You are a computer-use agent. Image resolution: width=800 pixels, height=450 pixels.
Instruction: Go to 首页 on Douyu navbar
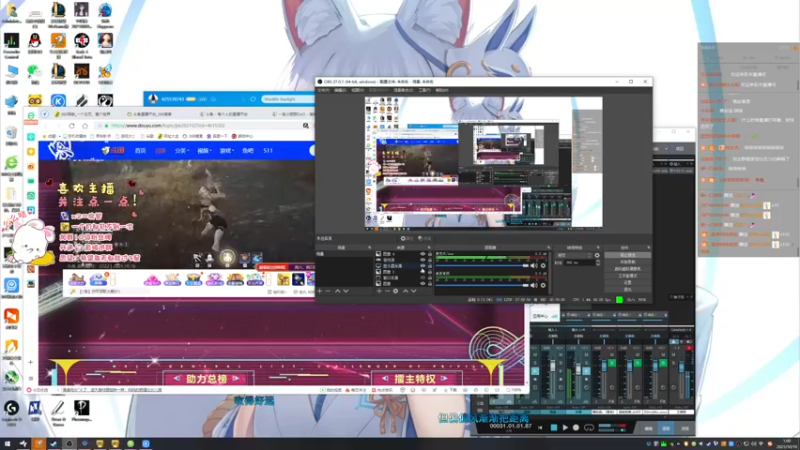(x=141, y=151)
